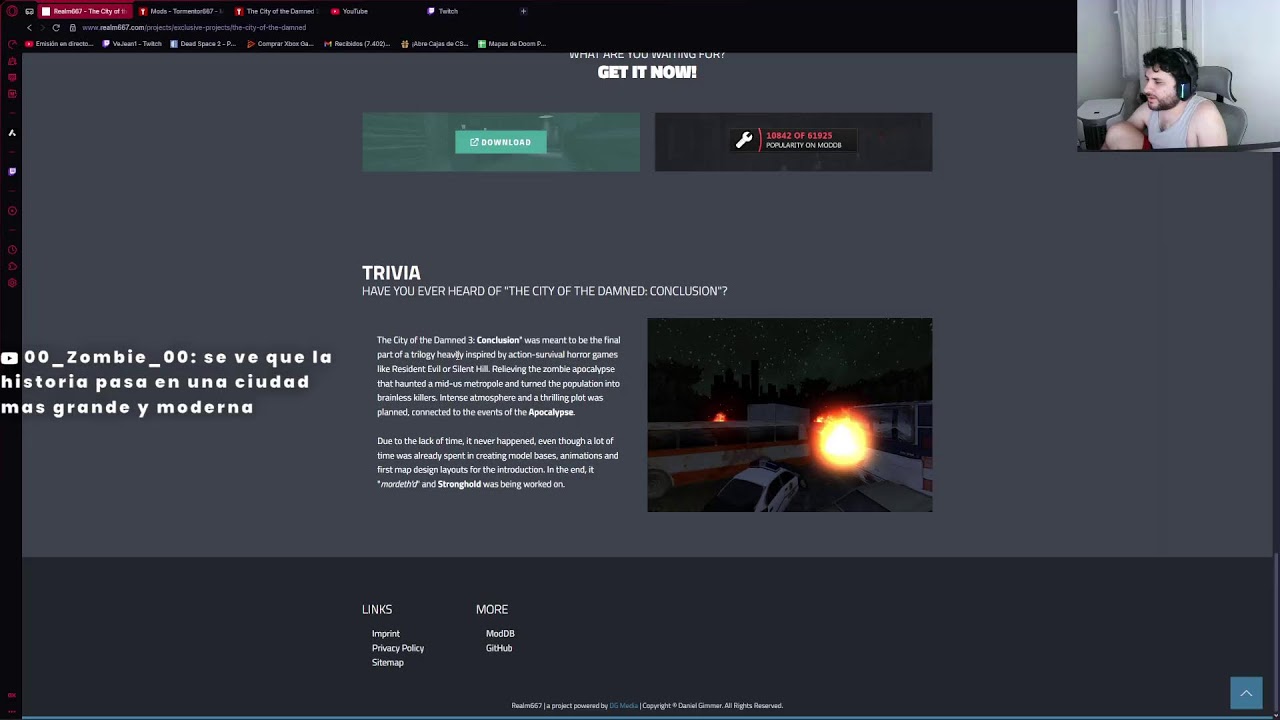
Task: Click the padlock site info icon
Action: 72,28
